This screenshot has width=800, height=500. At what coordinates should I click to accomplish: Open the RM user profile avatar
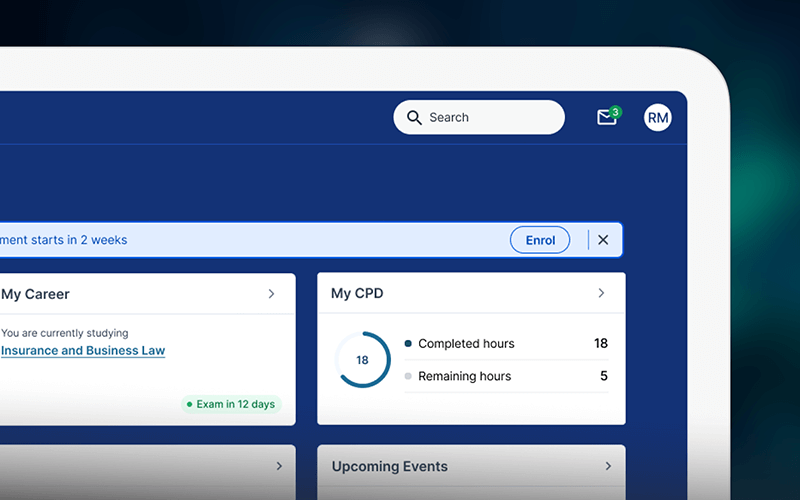click(x=657, y=117)
